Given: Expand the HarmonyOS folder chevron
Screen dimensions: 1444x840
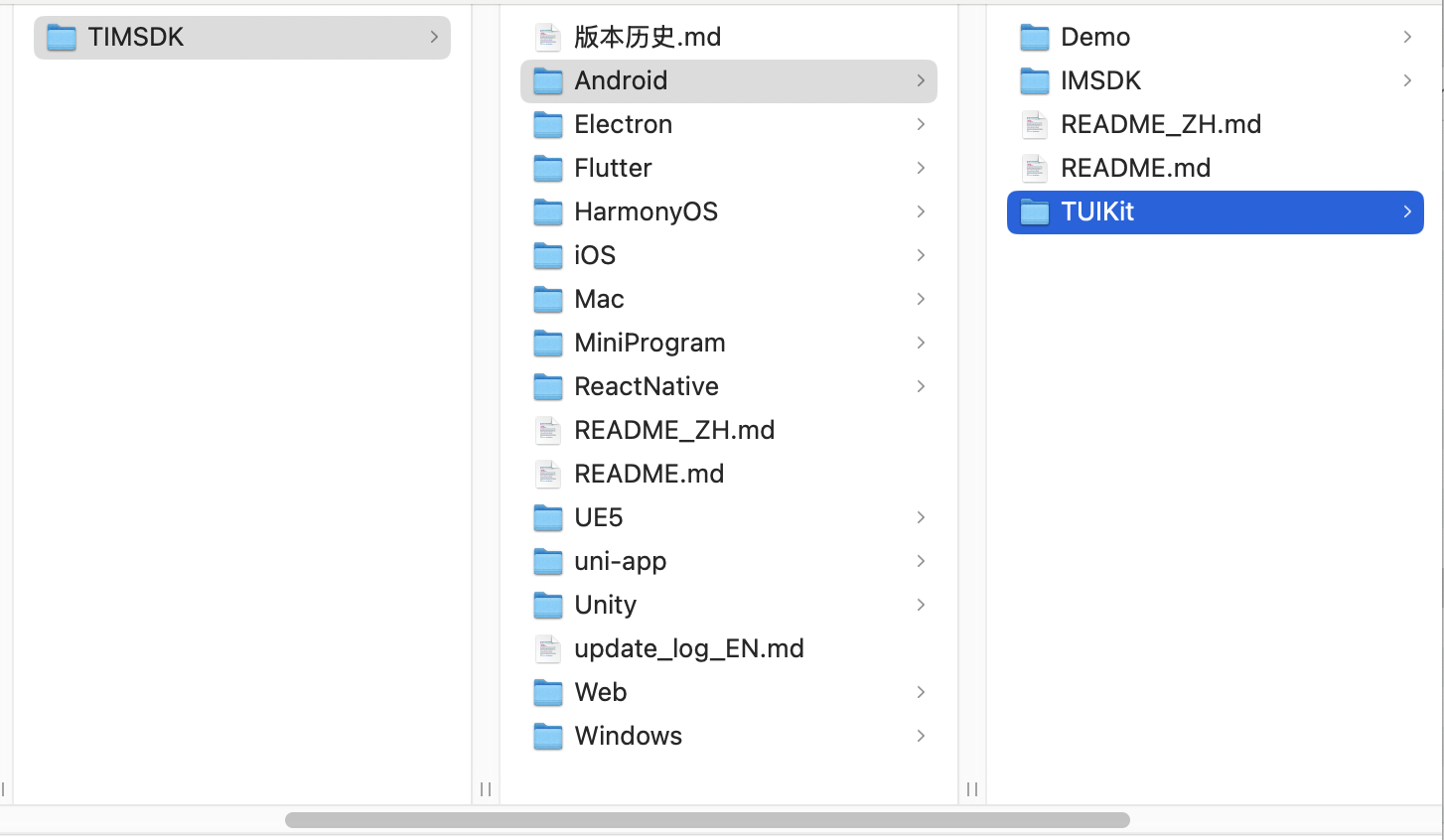Looking at the screenshot, I should tap(921, 211).
